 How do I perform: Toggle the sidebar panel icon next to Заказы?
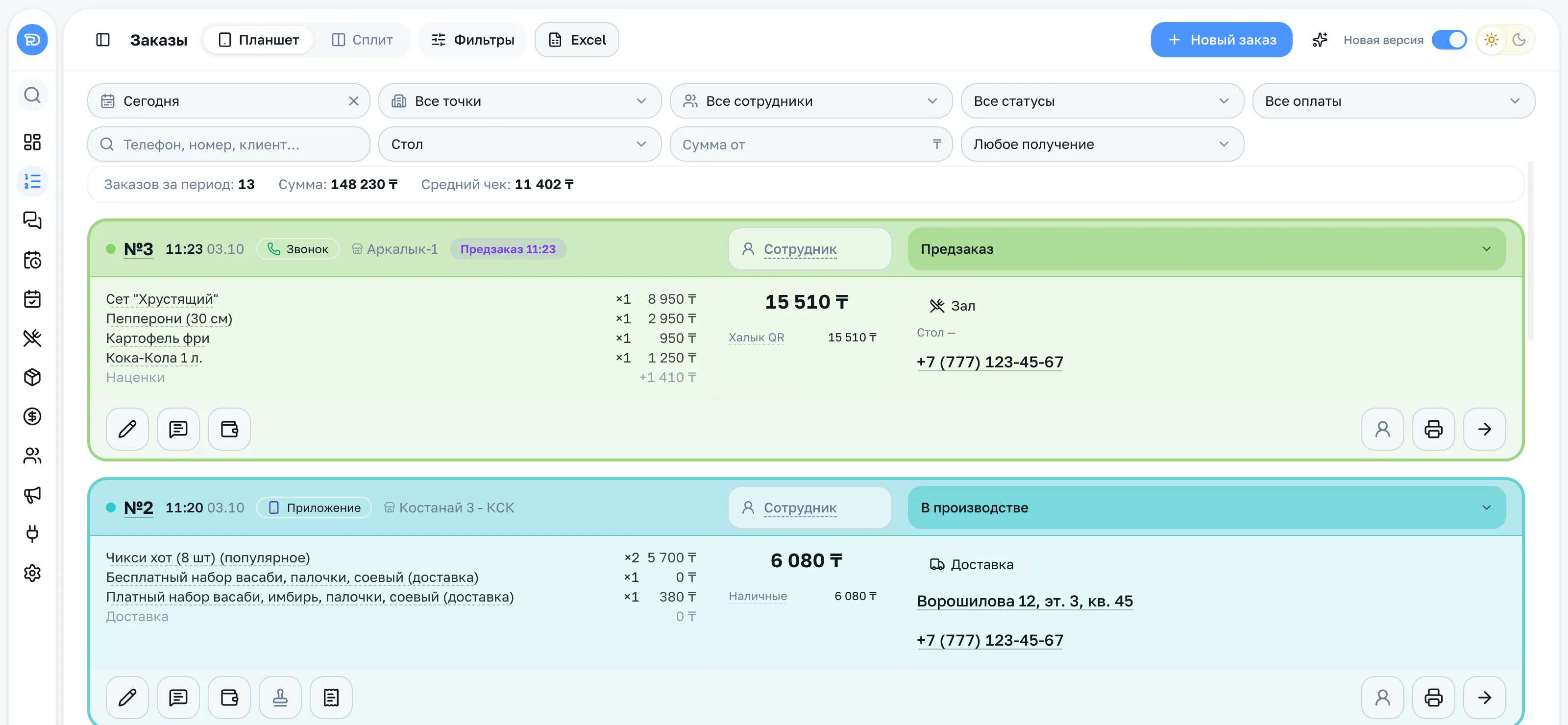click(x=103, y=40)
